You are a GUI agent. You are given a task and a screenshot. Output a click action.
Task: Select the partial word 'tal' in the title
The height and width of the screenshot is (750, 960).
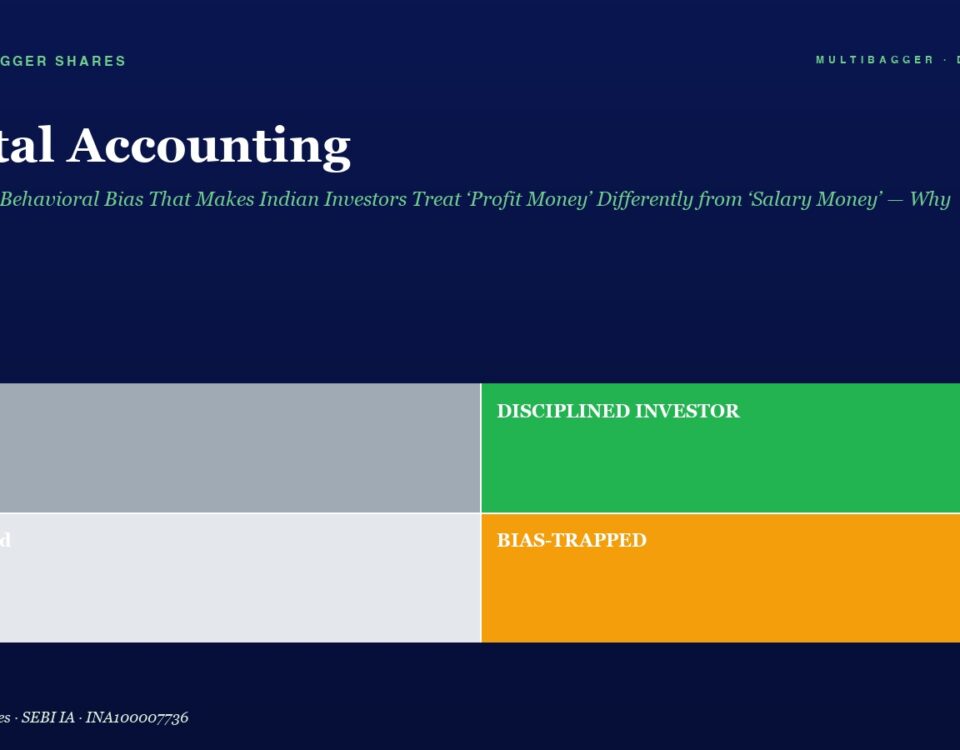(x=27, y=146)
